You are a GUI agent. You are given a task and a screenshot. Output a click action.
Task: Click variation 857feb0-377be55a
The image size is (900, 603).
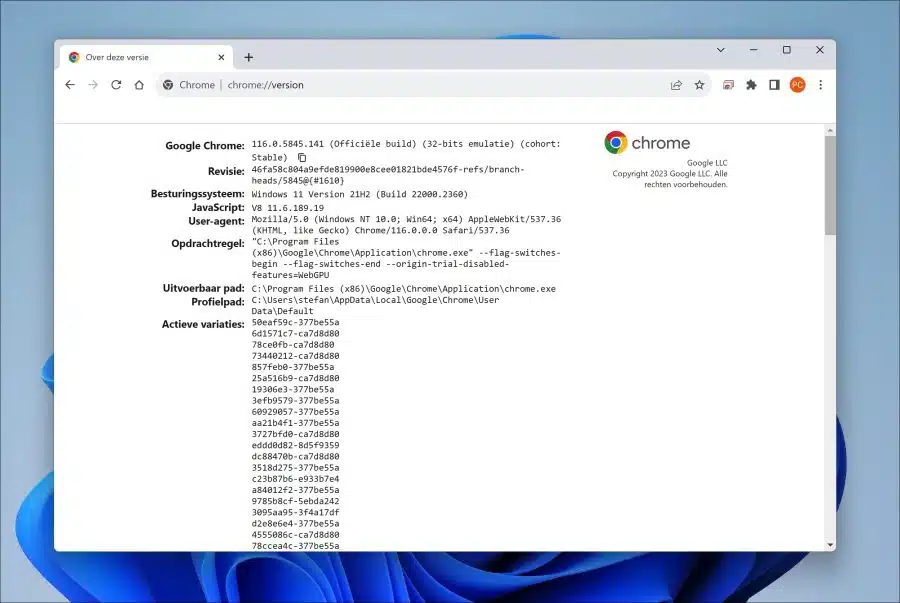pyautogui.click(x=293, y=367)
